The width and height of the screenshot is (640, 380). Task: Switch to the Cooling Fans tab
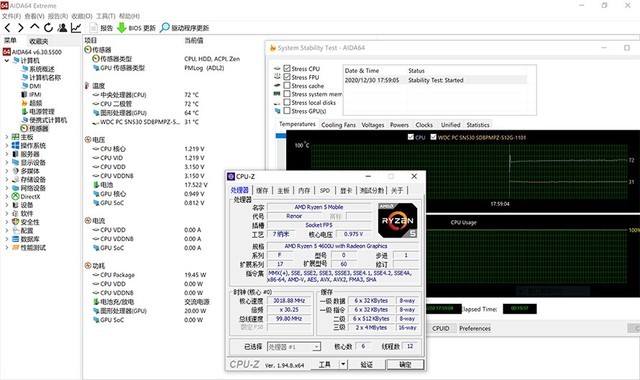(338, 125)
